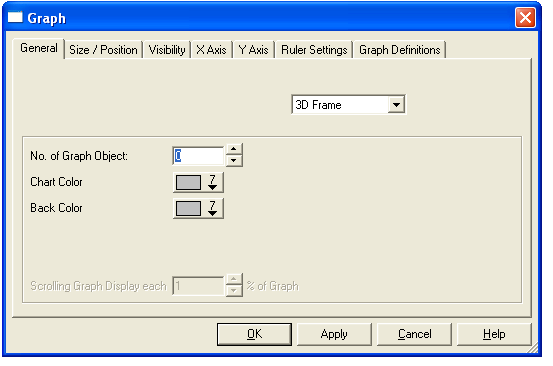Open the Y Axis tab
The image size is (553, 366).
tap(254, 50)
